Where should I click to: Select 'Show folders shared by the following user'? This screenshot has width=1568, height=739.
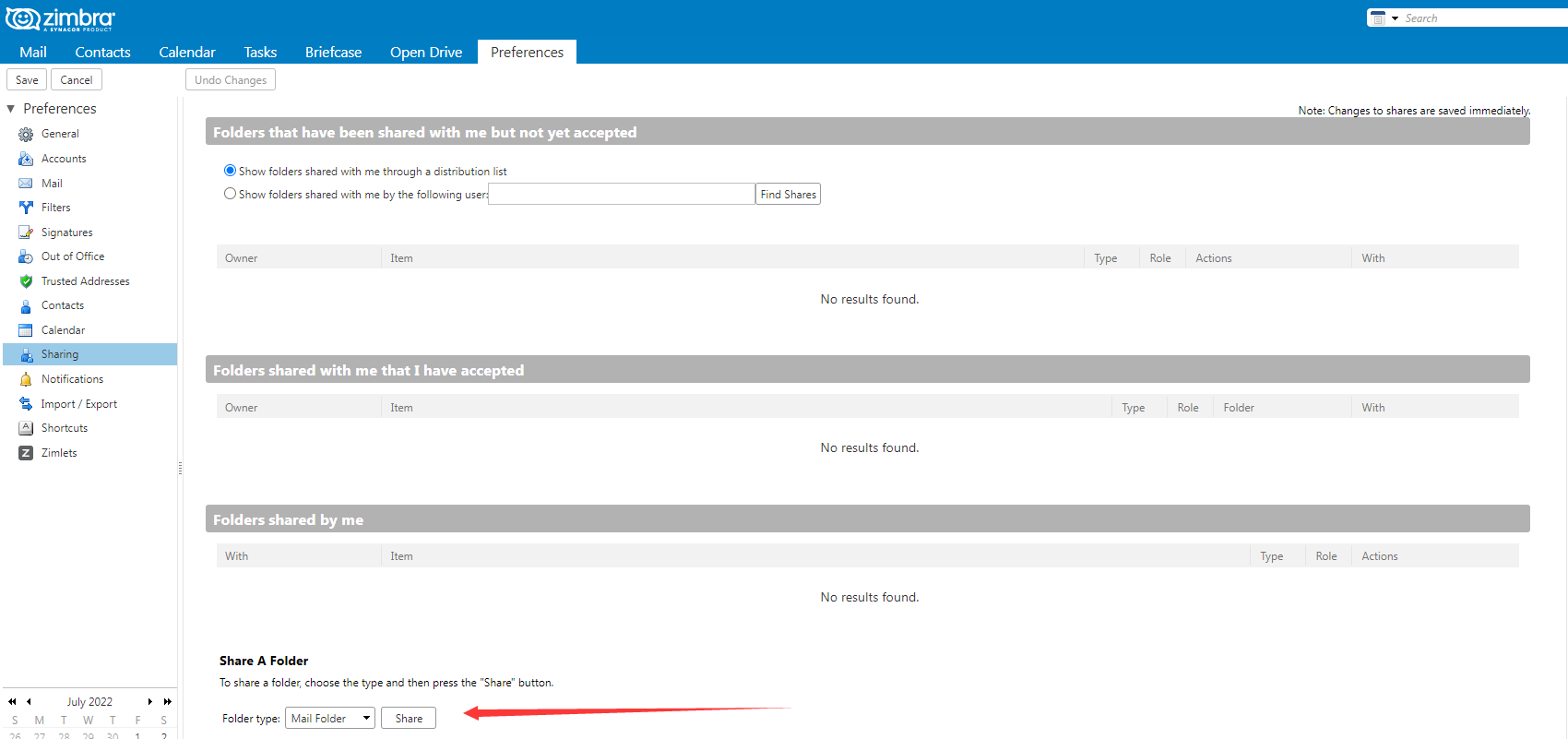[230, 194]
